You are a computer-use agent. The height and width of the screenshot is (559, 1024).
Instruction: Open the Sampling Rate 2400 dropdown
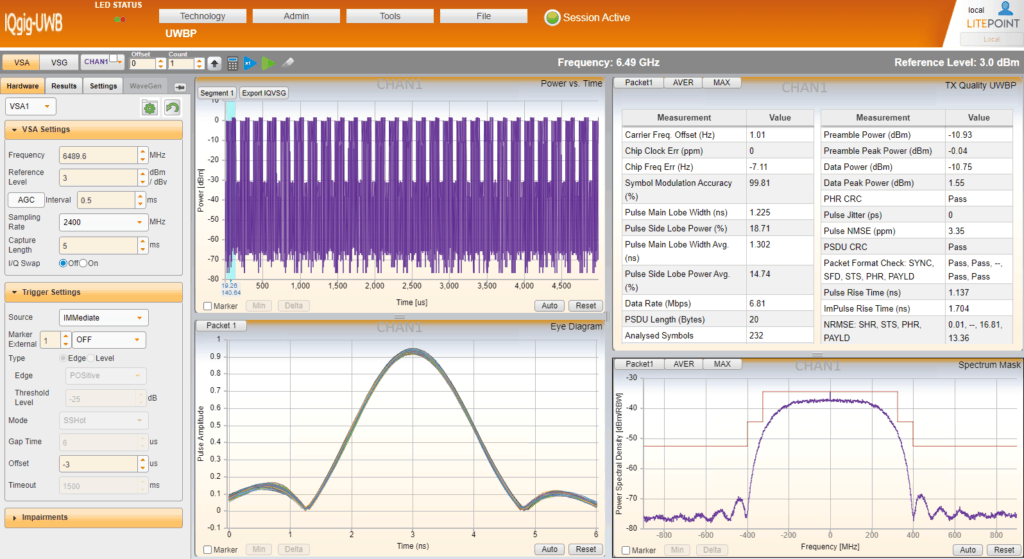104,222
